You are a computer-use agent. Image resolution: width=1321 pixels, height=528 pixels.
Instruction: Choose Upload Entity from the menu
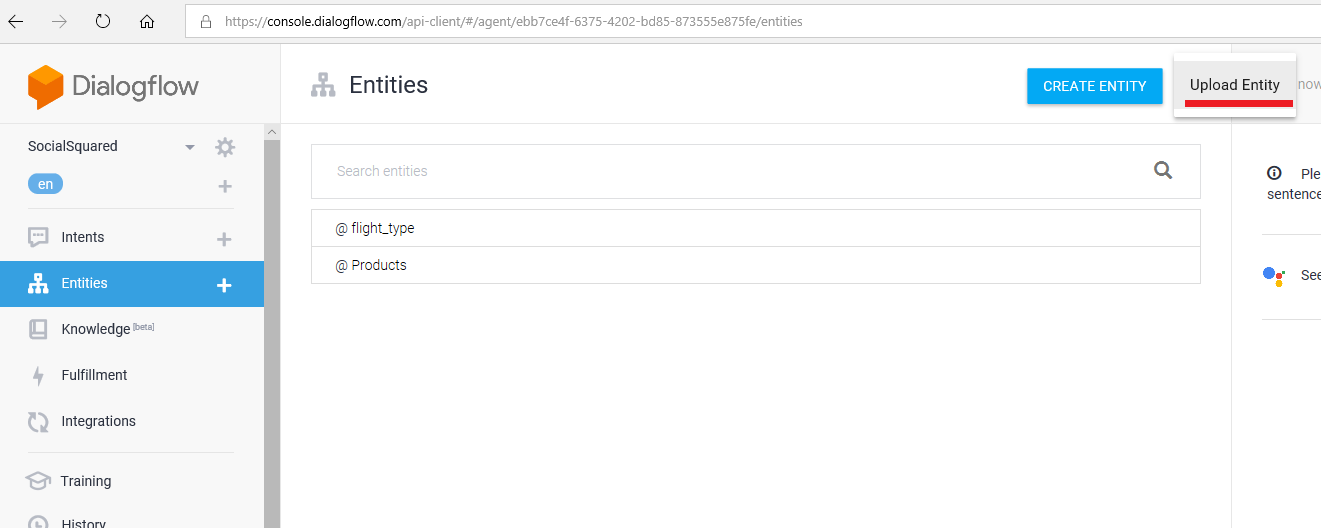point(1234,85)
